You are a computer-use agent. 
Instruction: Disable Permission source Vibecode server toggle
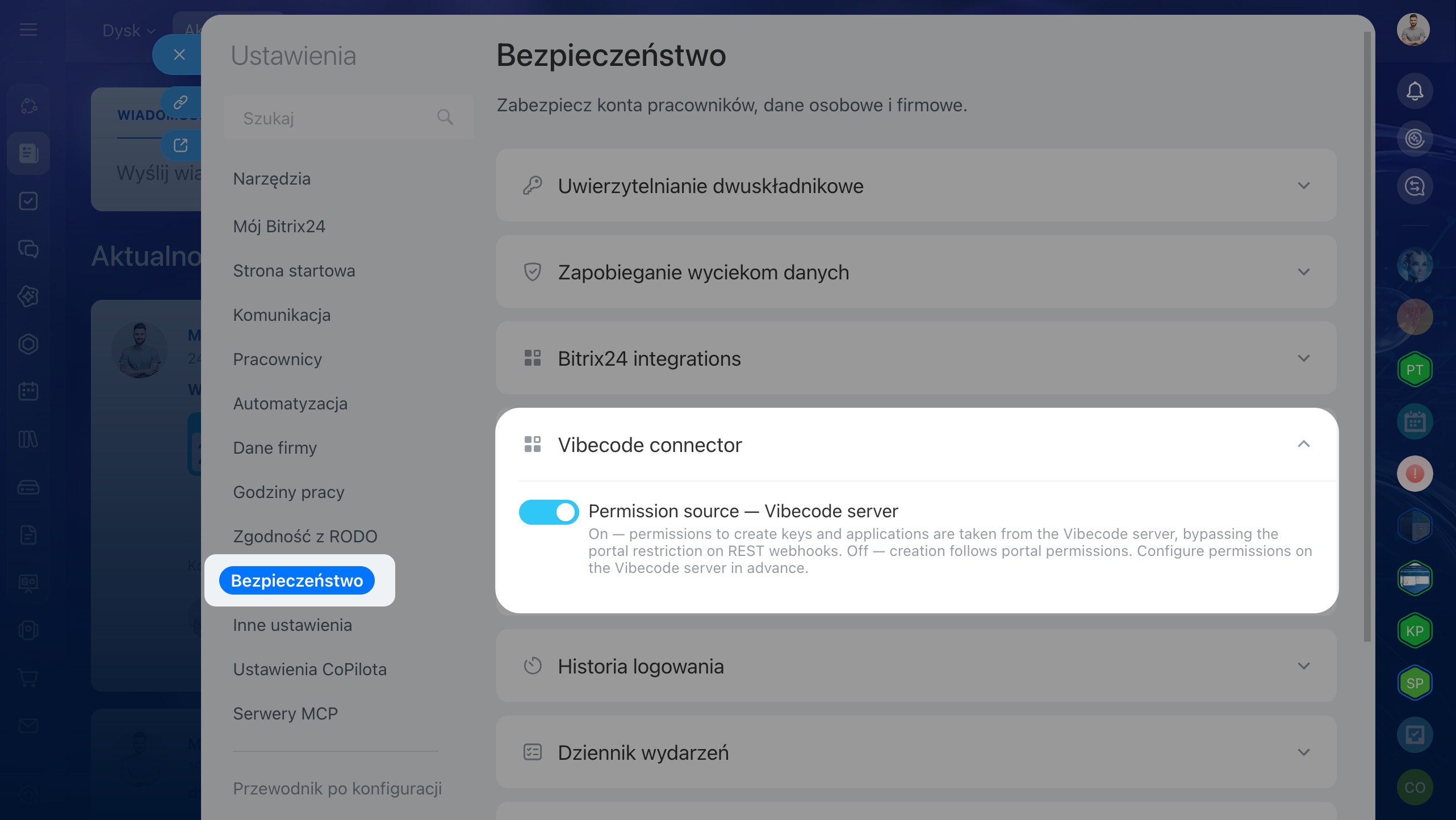click(x=549, y=512)
